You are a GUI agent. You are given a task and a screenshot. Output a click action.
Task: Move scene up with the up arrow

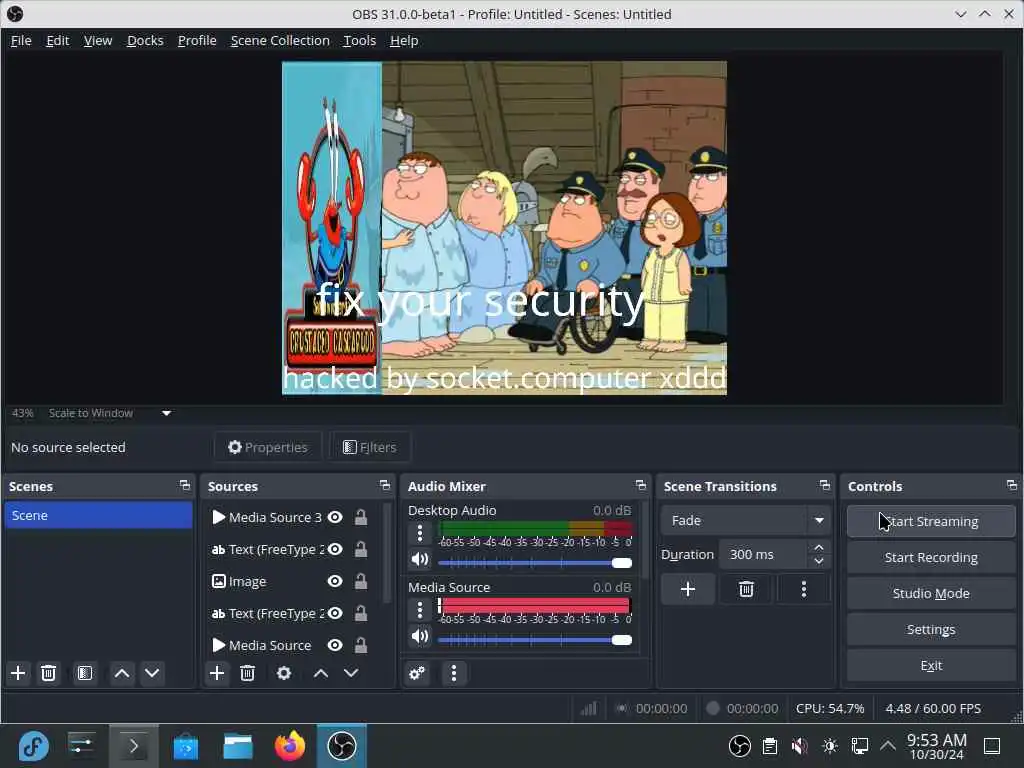pyautogui.click(x=121, y=673)
